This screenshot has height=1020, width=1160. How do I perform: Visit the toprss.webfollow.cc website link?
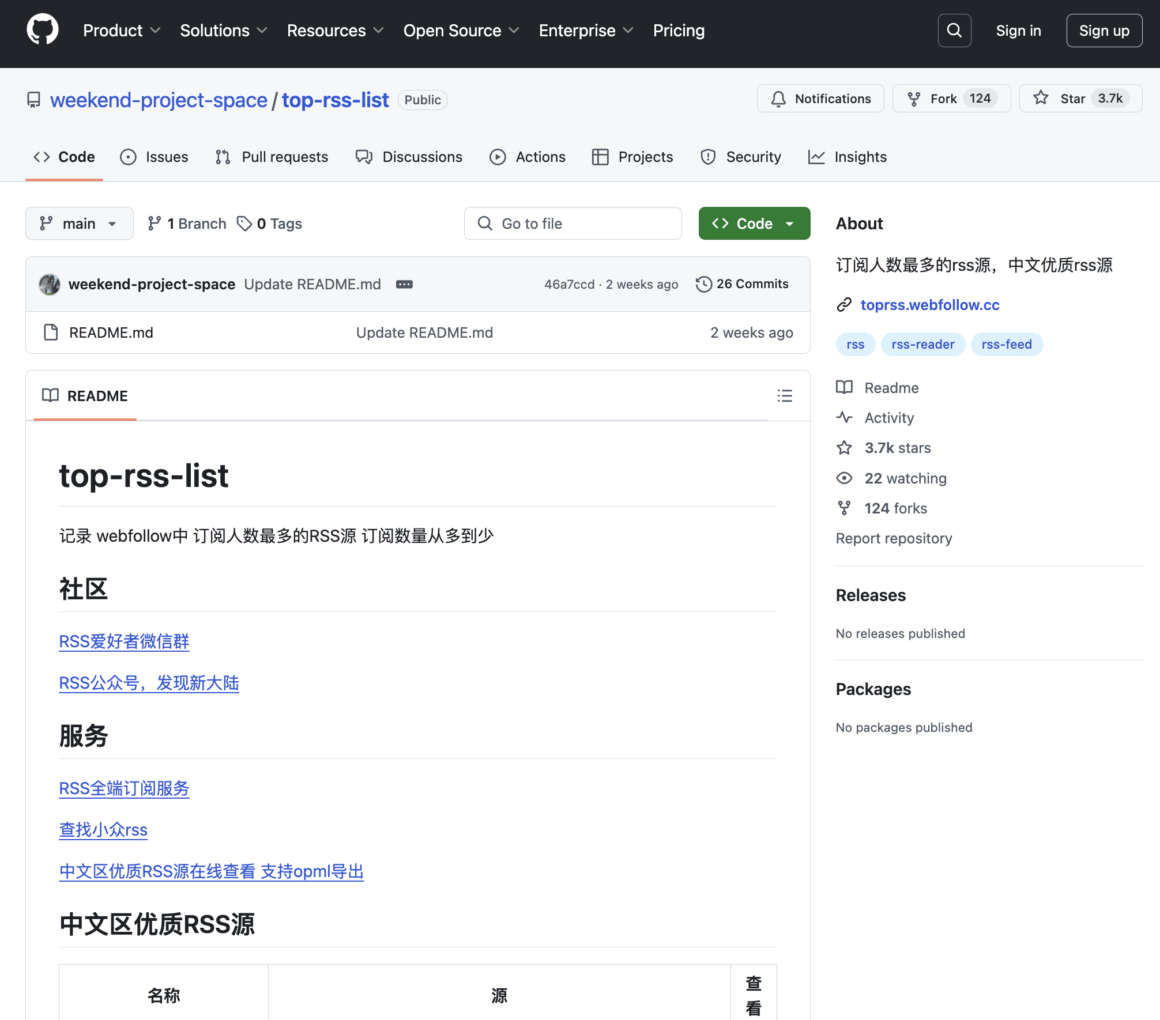click(x=929, y=304)
